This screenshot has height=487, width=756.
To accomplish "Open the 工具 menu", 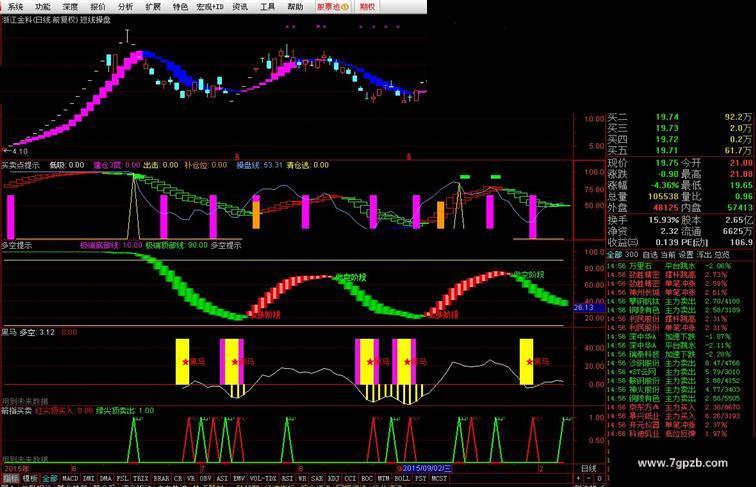I will click(x=267, y=7).
